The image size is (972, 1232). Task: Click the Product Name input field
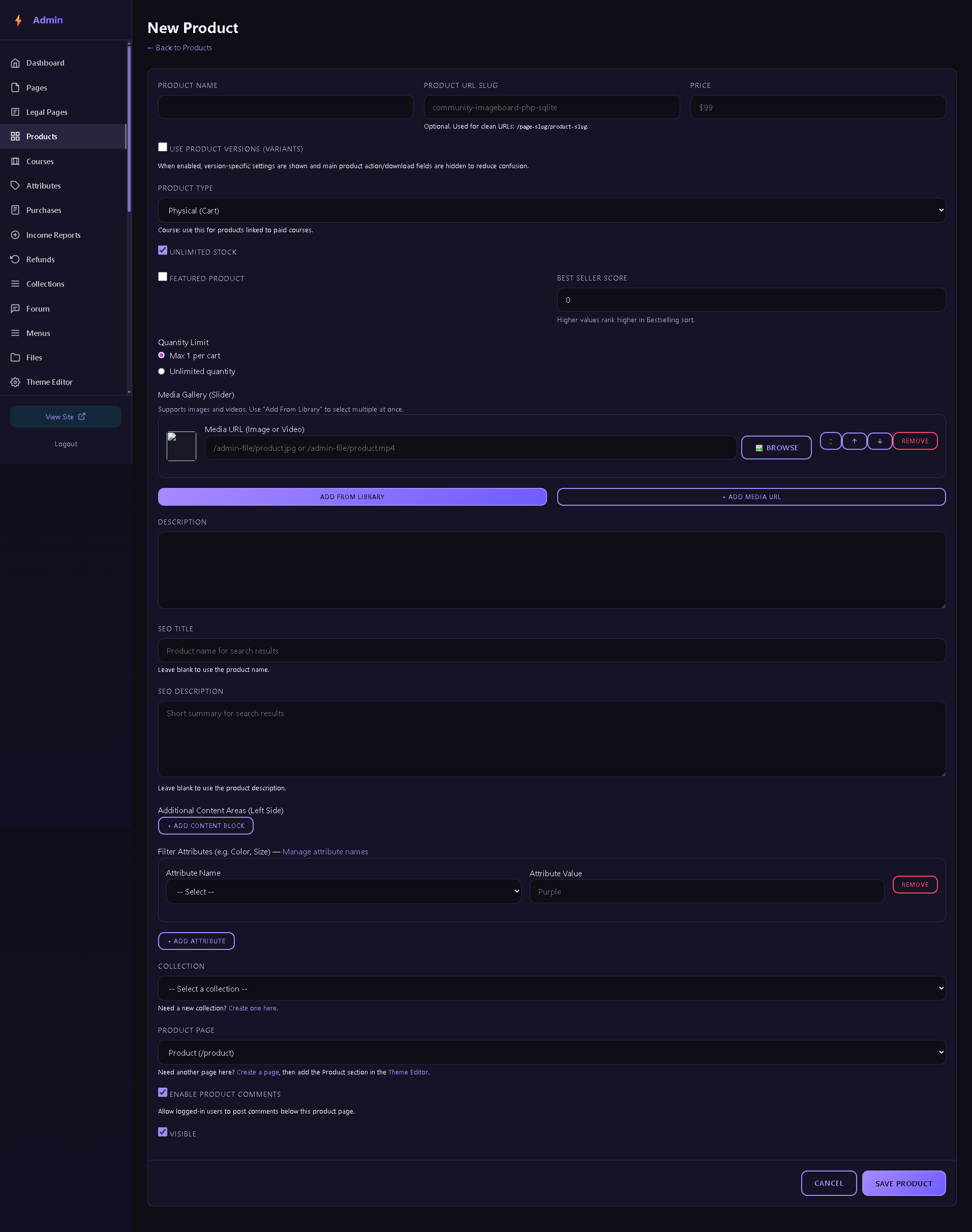286,107
